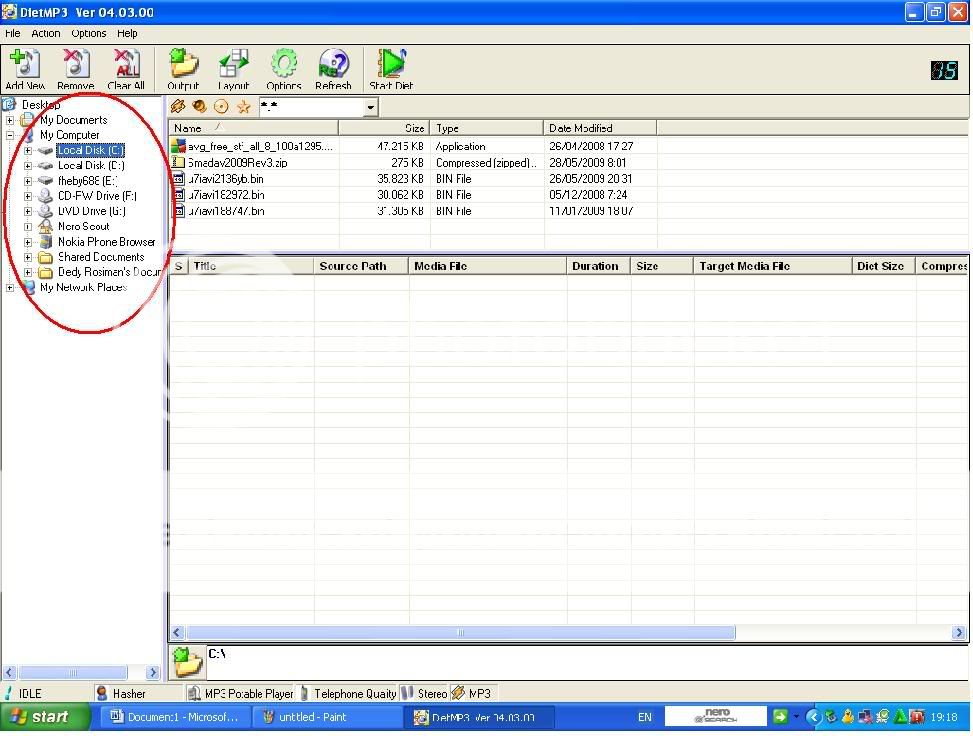
Task: Click the Layout toolbar icon
Action: [233, 66]
